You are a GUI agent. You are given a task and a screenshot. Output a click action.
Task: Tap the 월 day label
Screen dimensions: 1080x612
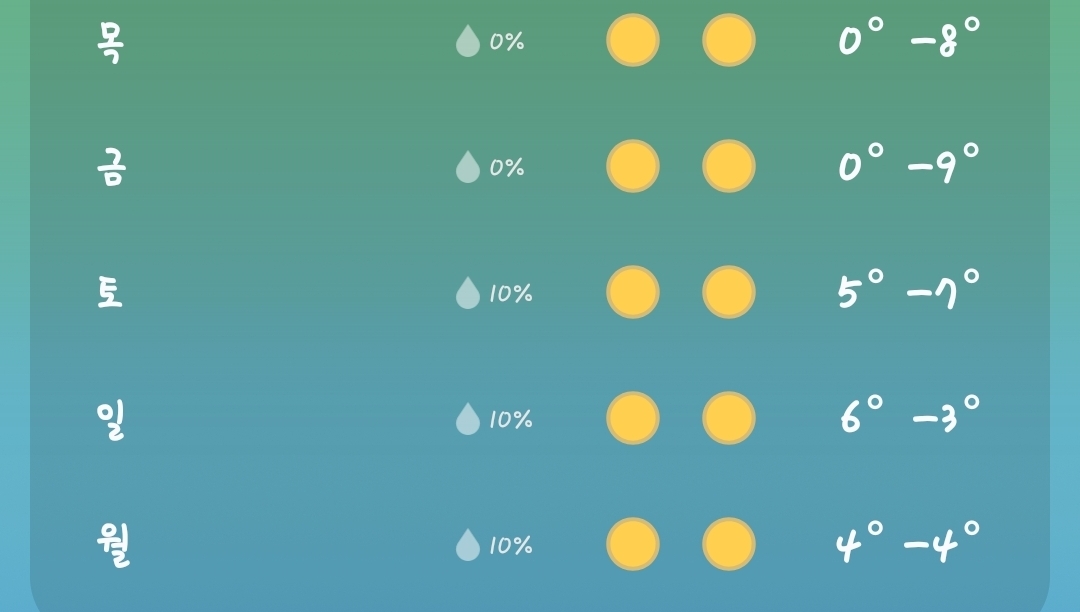(x=113, y=545)
